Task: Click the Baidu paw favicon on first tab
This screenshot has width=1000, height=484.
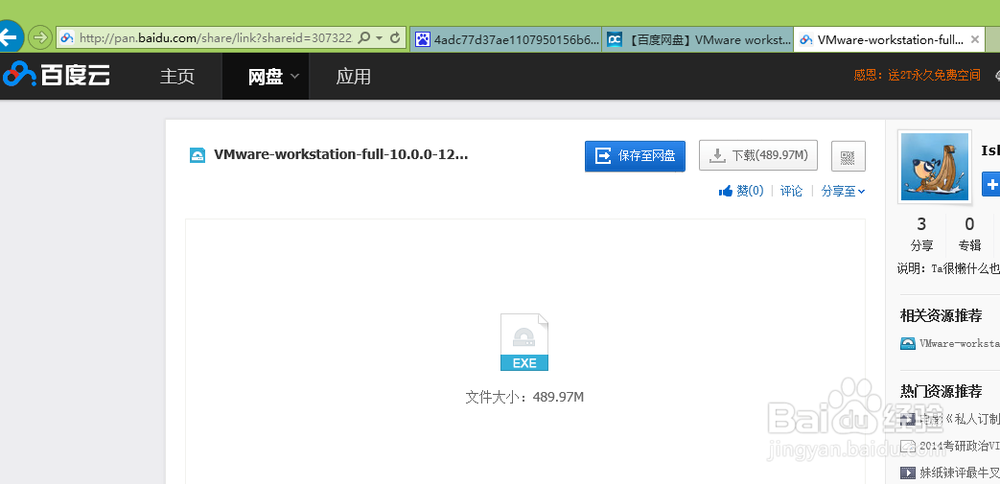Action: pos(422,40)
